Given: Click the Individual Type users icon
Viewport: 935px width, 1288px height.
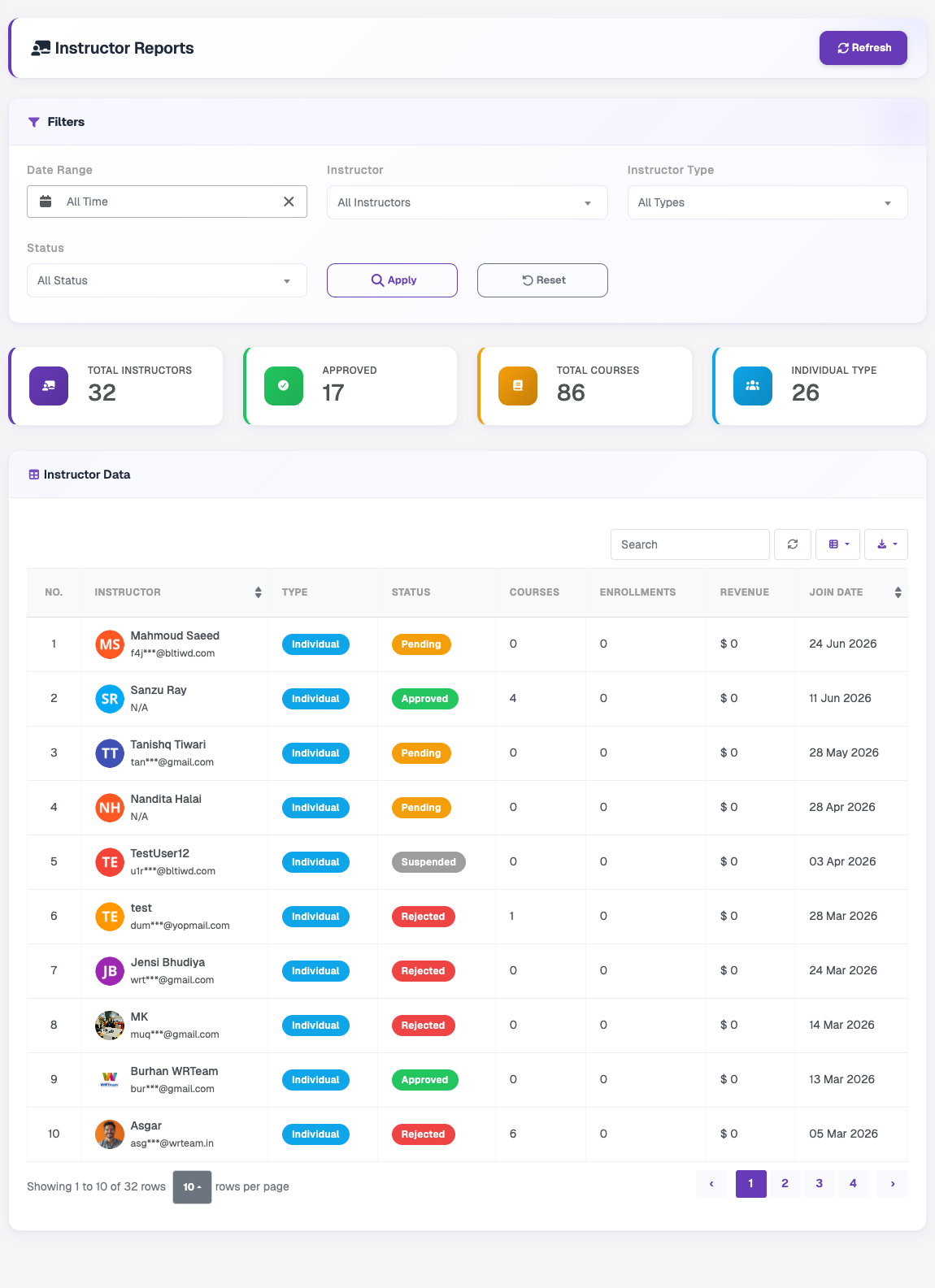Looking at the screenshot, I should click(x=753, y=386).
